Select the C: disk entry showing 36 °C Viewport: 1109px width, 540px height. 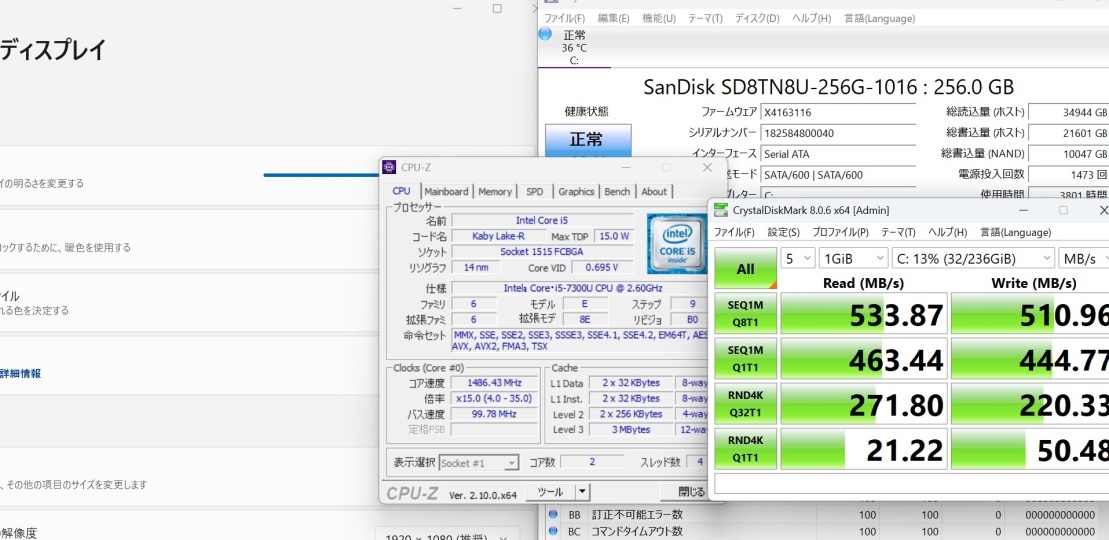click(x=574, y=47)
